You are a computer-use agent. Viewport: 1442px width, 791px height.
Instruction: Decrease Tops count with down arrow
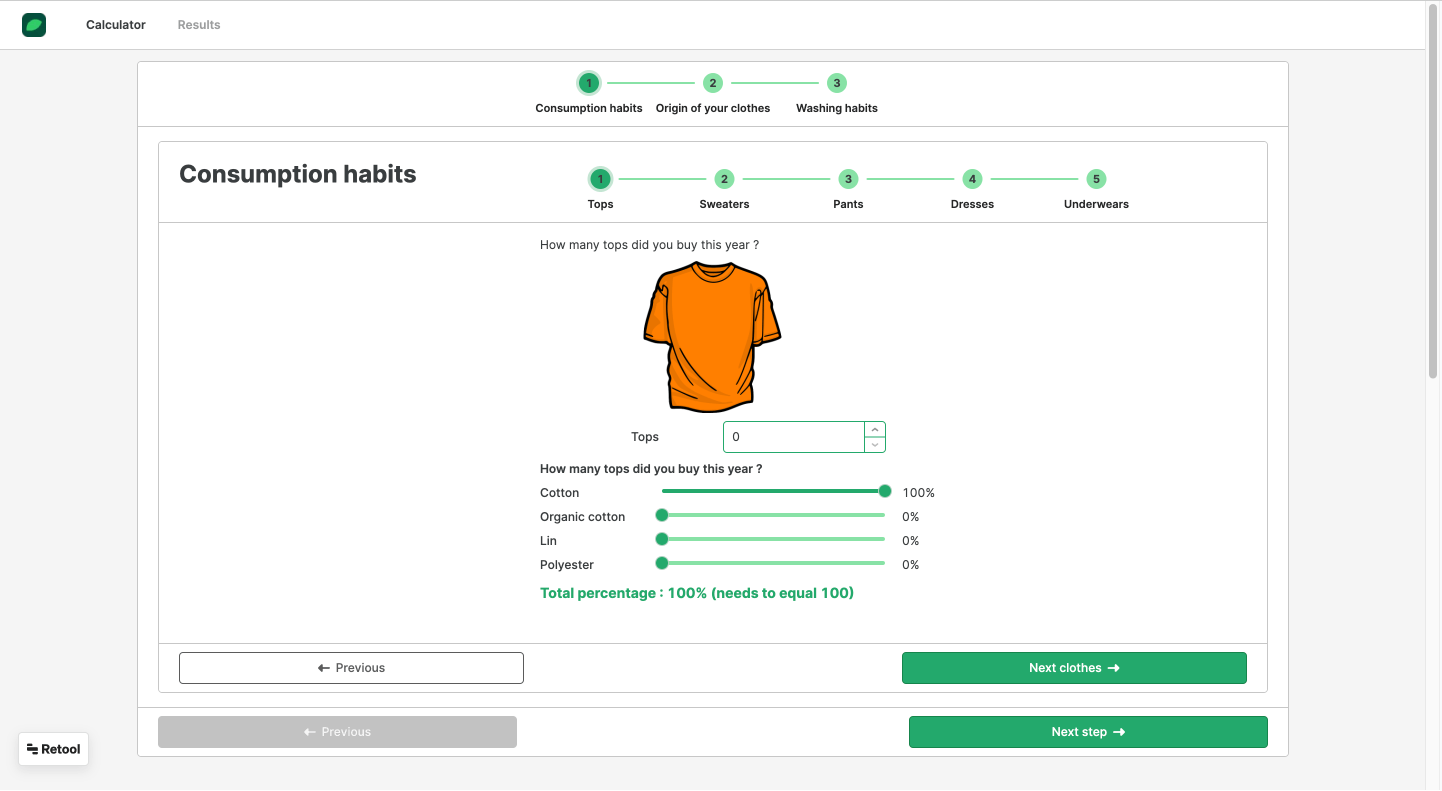875,444
